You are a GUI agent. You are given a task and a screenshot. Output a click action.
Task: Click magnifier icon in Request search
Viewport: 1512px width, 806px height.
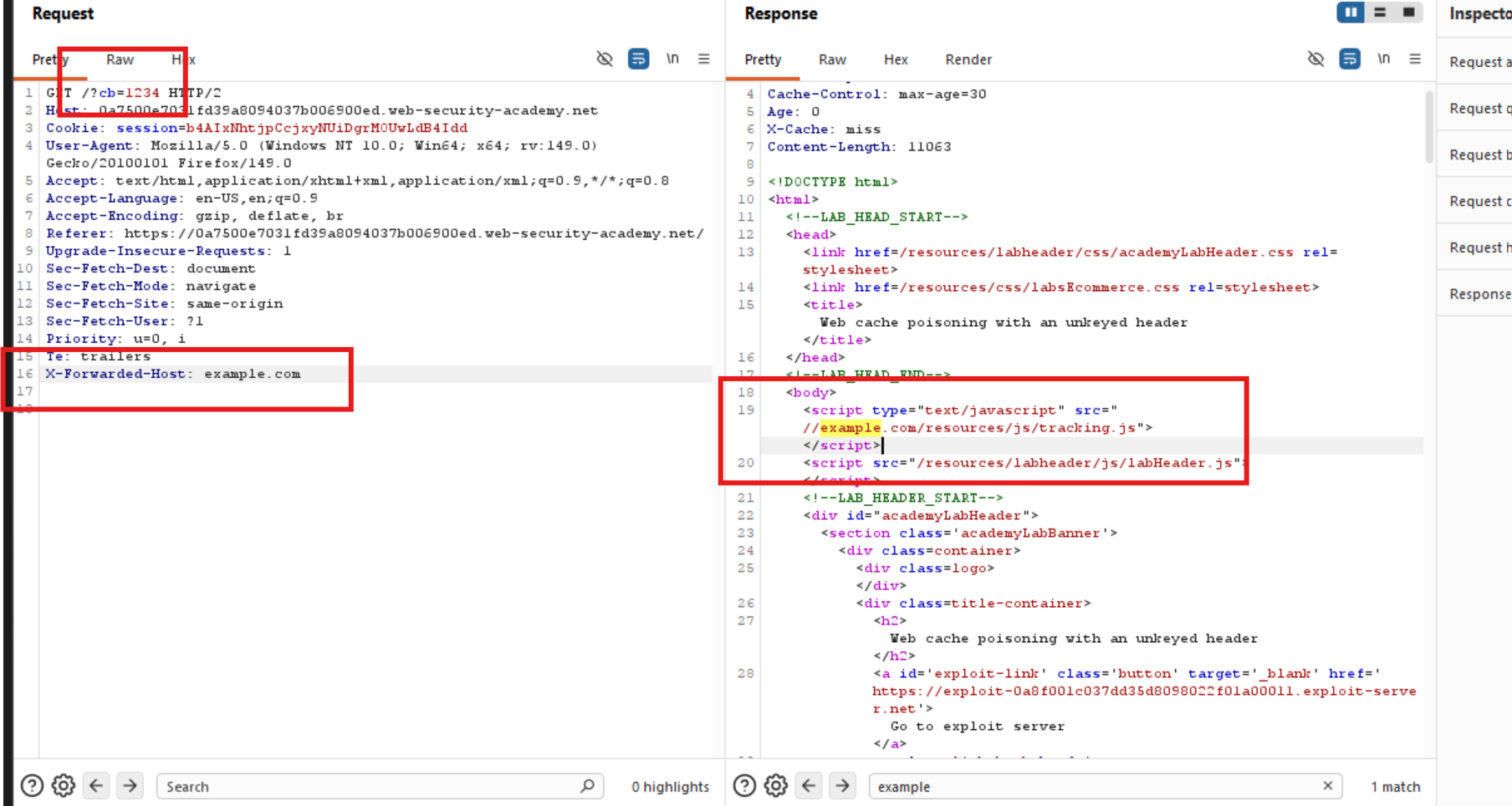point(588,786)
